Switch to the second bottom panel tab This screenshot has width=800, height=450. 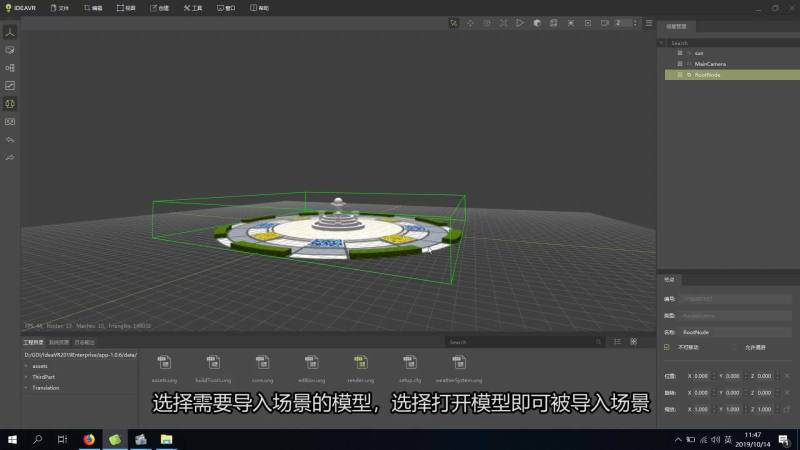59,342
